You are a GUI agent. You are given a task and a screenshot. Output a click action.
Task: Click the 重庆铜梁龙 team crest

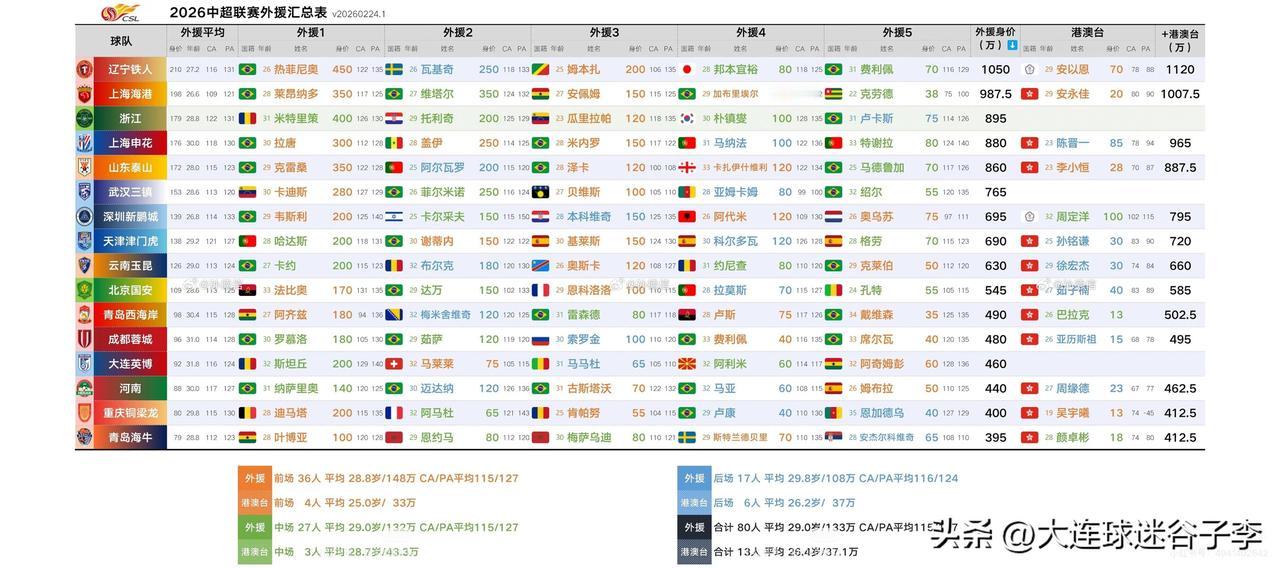pyautogui.click(x=85, y=412)
